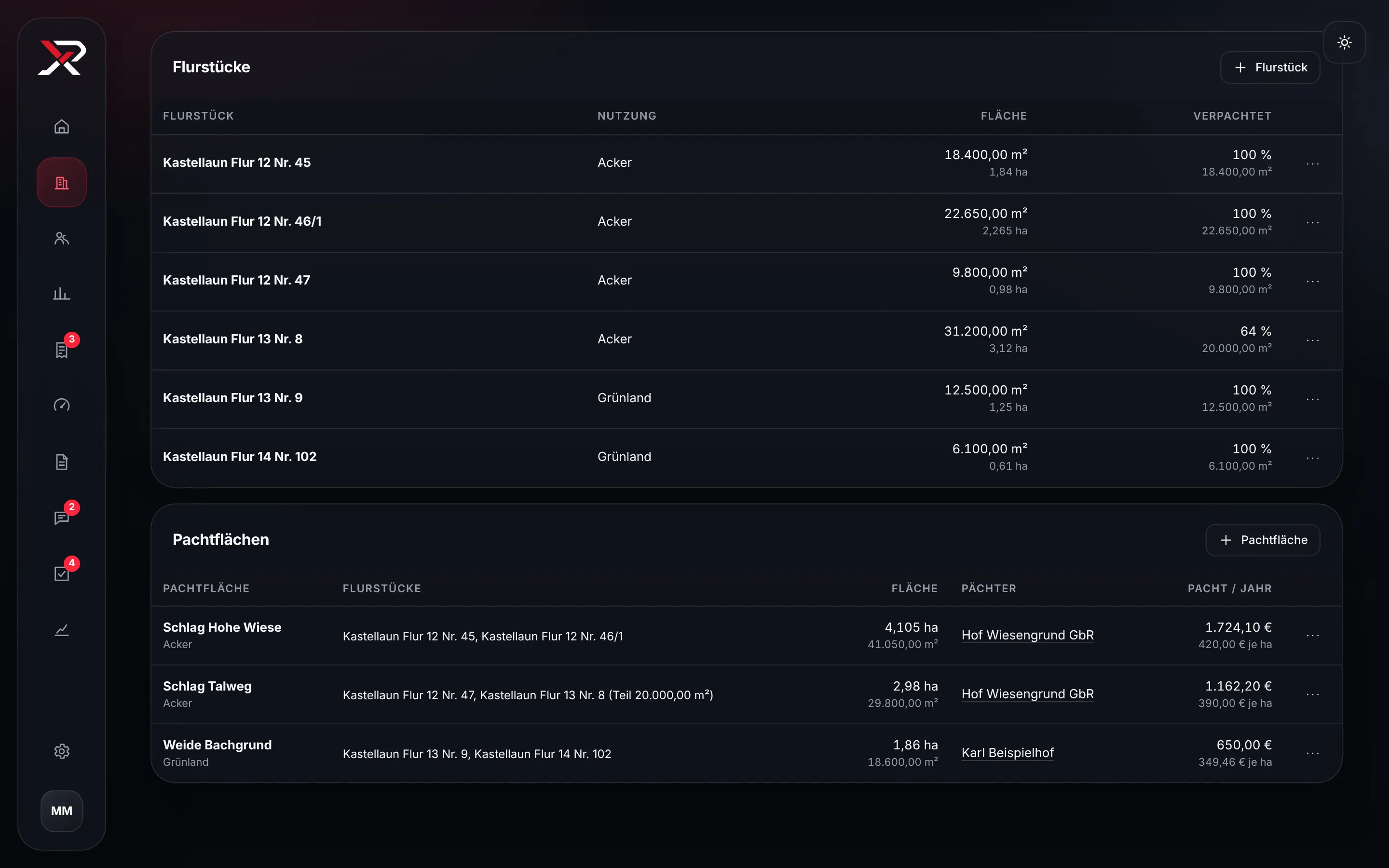This screenshot has height=868, width=1389.
Task: Click the 31.200,00 m² area value
Action: point(985,331)
